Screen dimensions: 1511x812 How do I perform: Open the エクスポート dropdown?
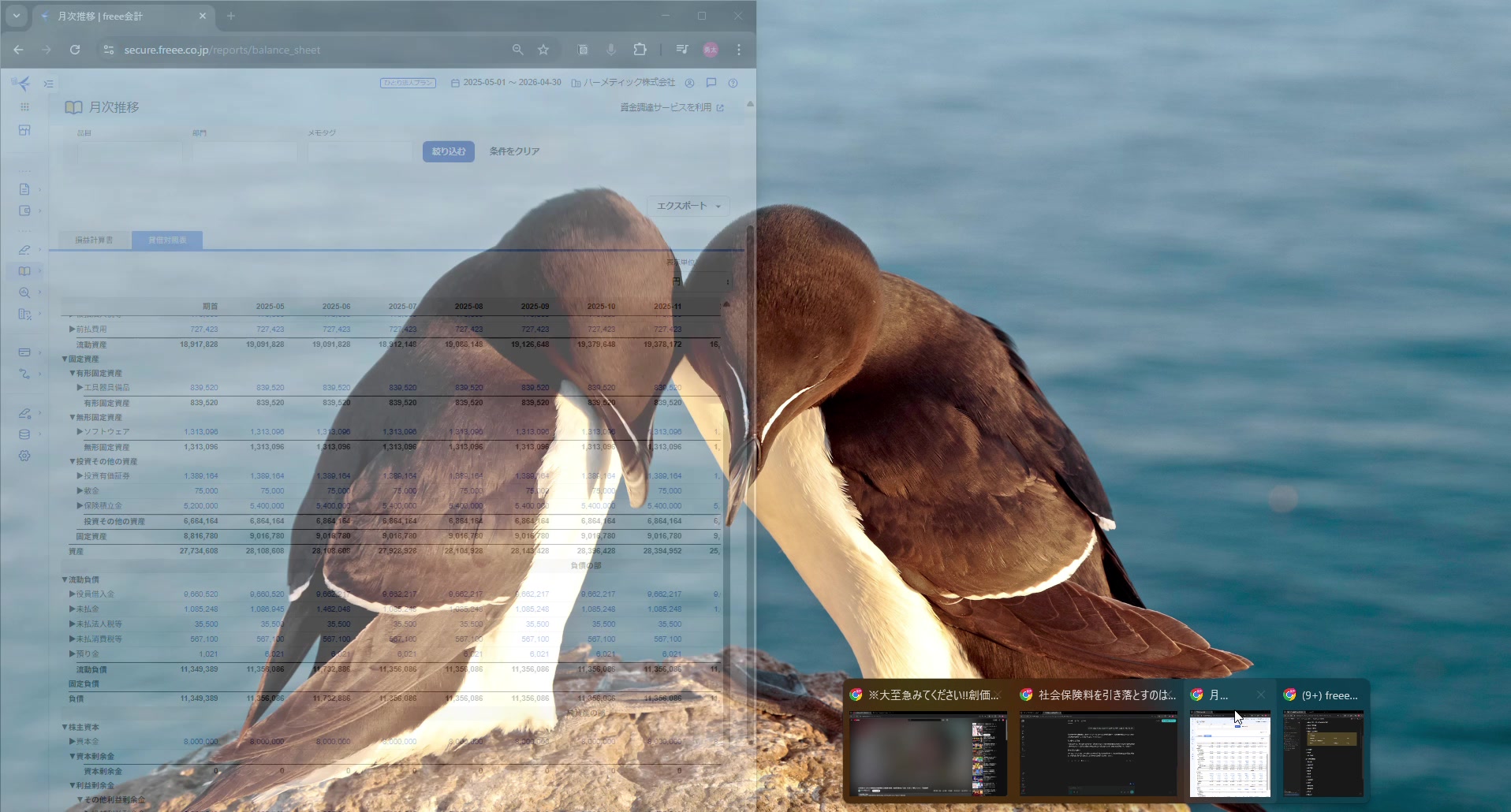coord(688,206)
